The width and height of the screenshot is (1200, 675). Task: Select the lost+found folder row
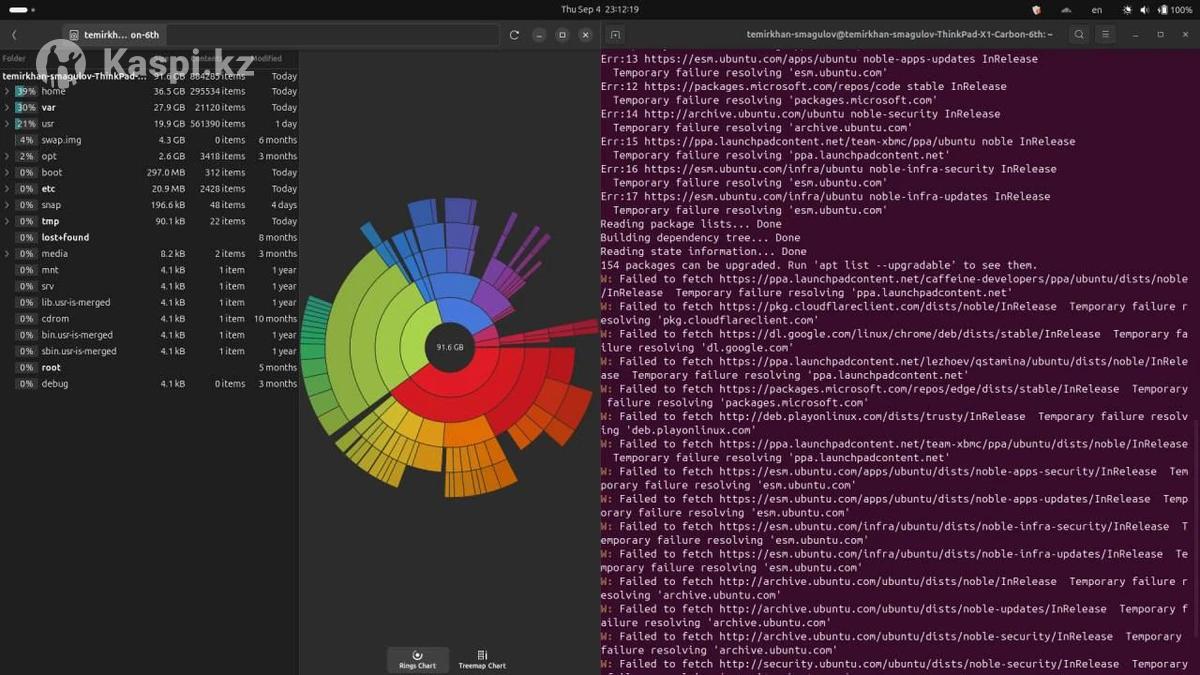(65, 237)
